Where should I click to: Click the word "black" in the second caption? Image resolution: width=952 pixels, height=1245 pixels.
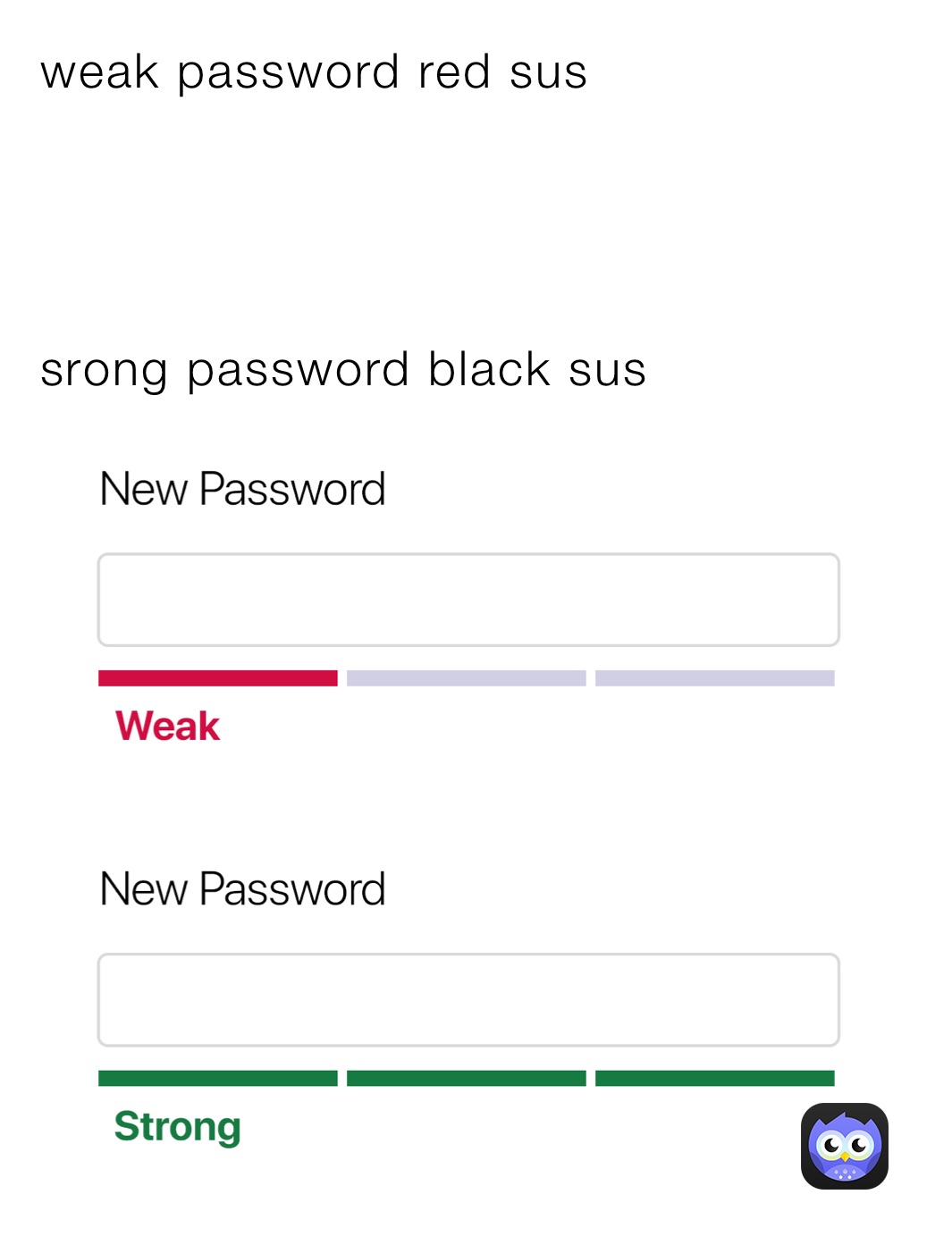(489, 369)
